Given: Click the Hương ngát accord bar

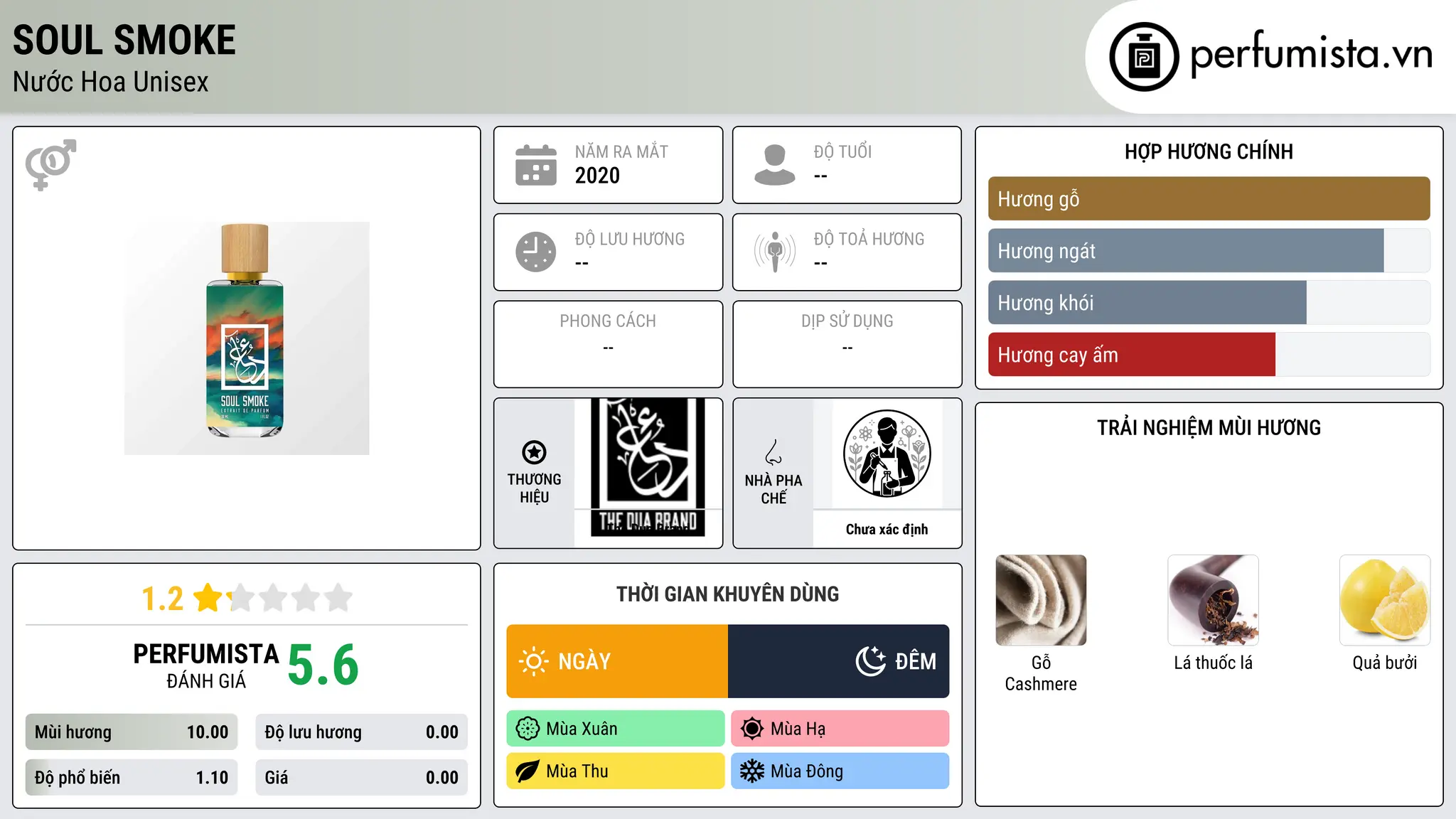Looking at the screenshot, I should 1209,250.
